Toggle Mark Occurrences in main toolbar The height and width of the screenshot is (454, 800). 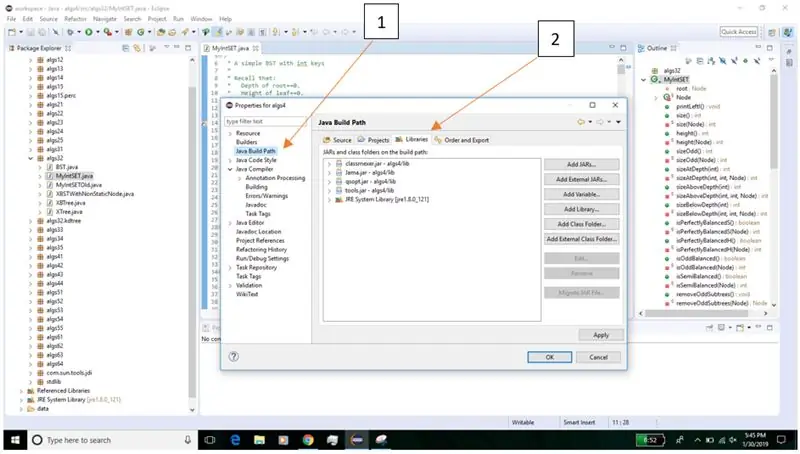tap(218, 32)
